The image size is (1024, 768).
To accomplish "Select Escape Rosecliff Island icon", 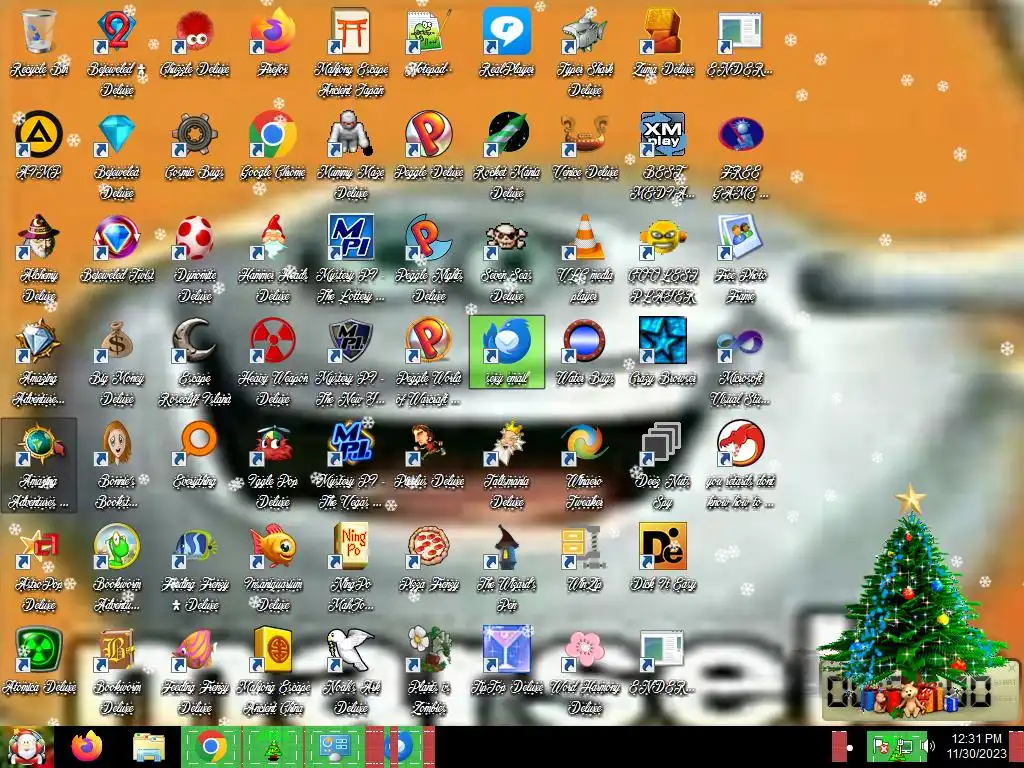I will tap(195, 362).
